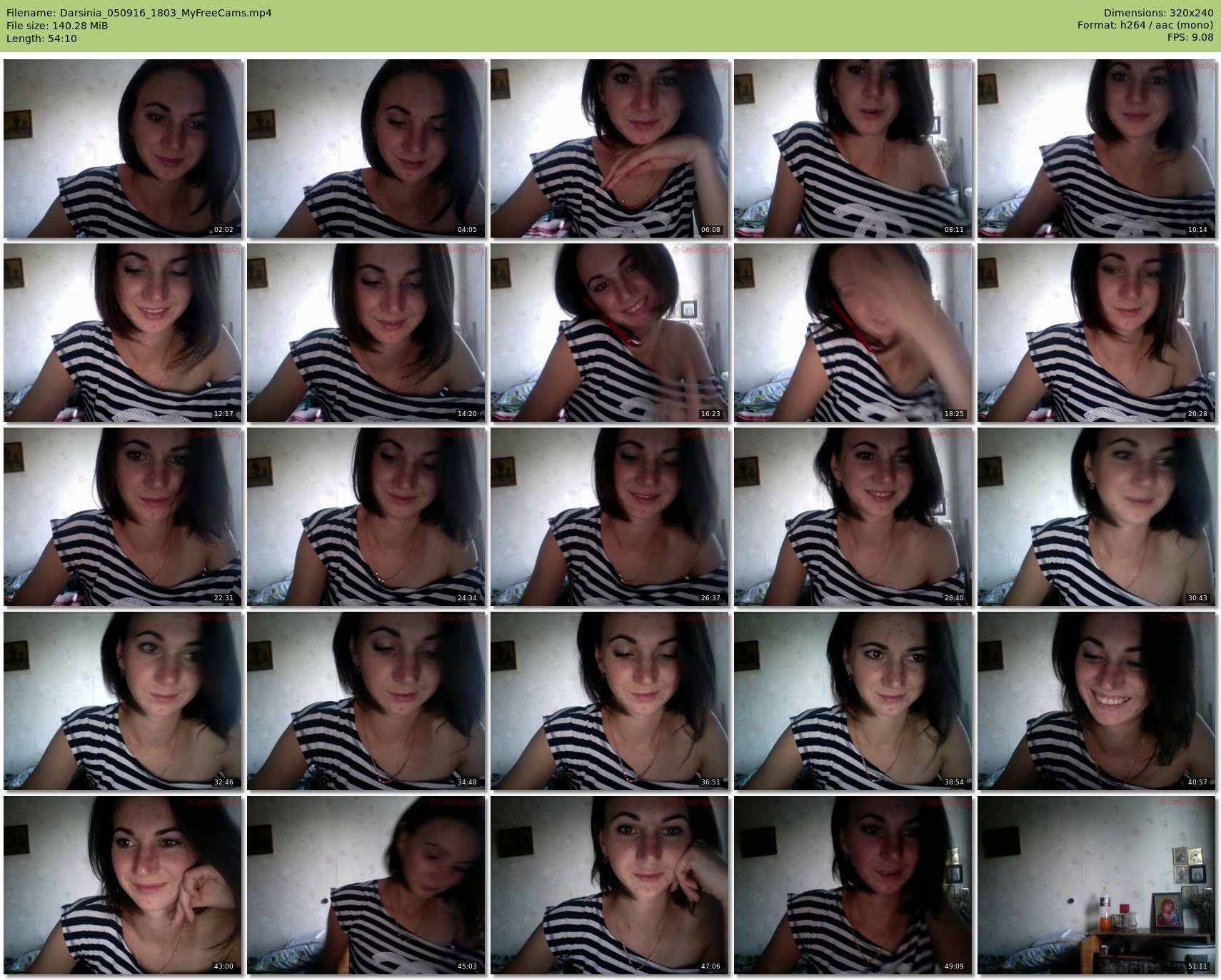Open the frame timestamped 04:05

[x=366, y=148]
